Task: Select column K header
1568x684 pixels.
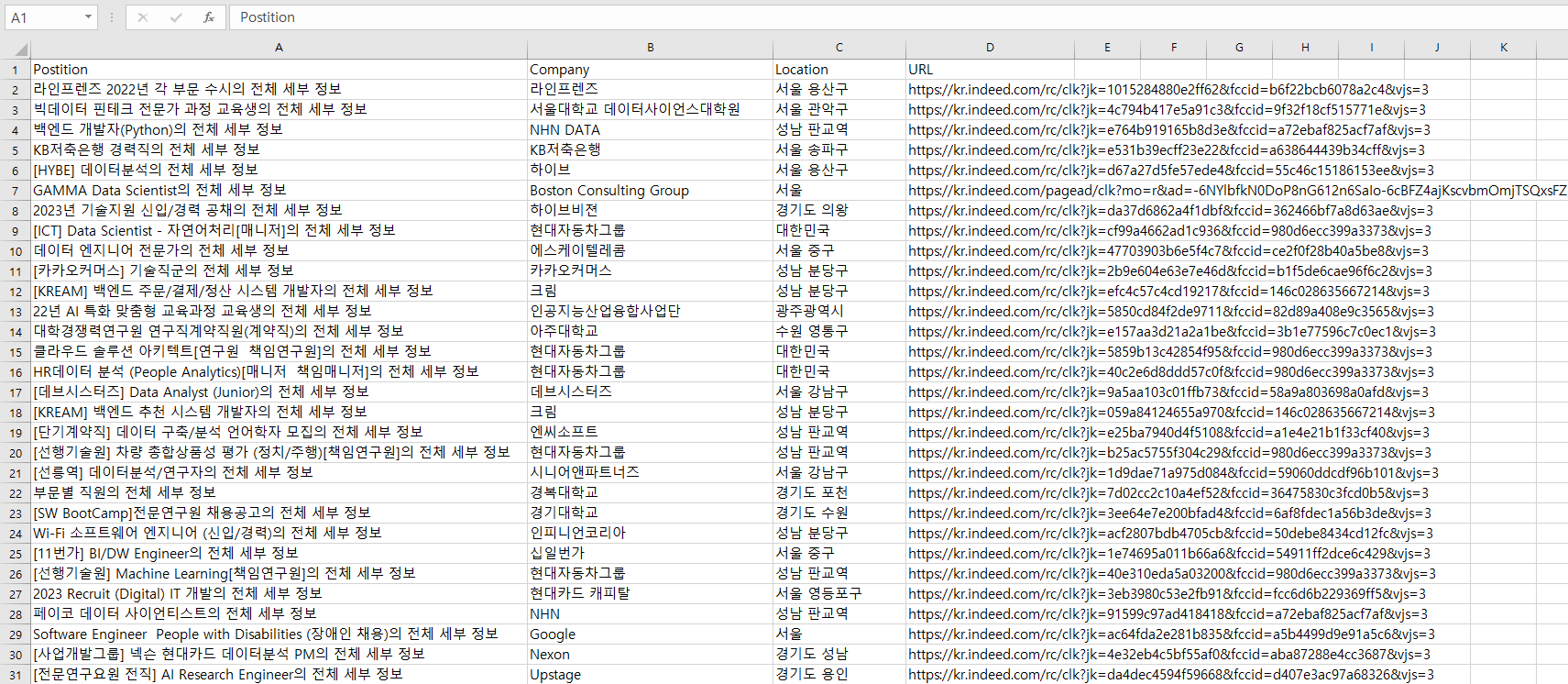Action: tap(1504, 49)
